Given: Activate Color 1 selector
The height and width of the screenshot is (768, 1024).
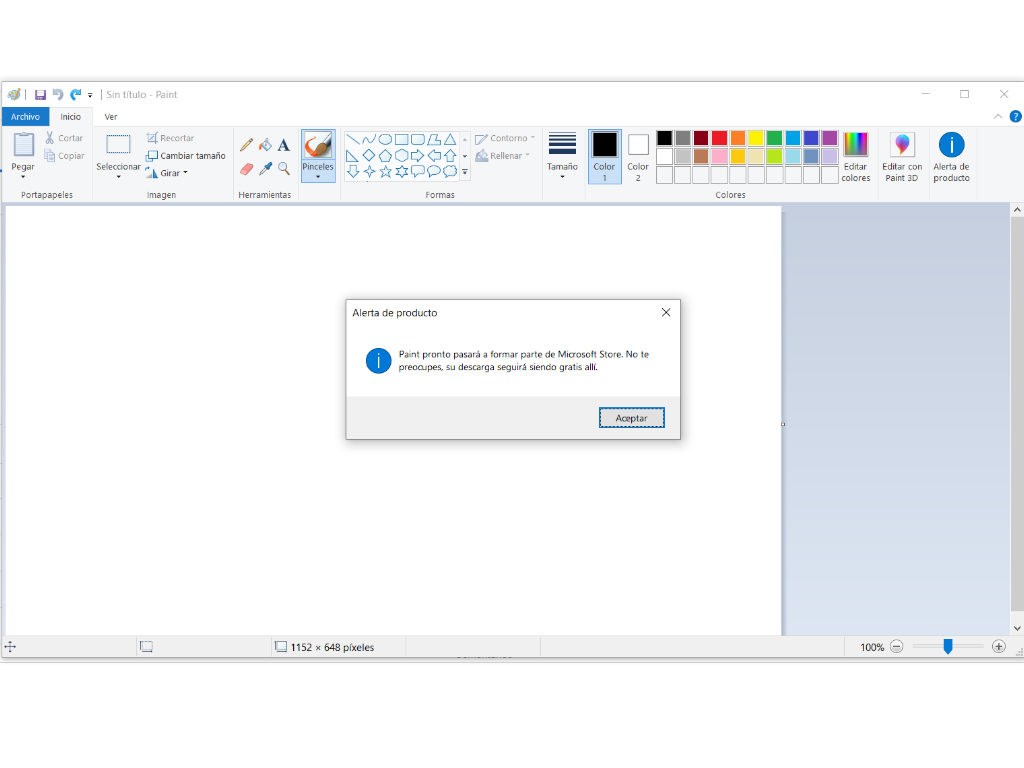Looking at the screenshot, I should [604, 156].
